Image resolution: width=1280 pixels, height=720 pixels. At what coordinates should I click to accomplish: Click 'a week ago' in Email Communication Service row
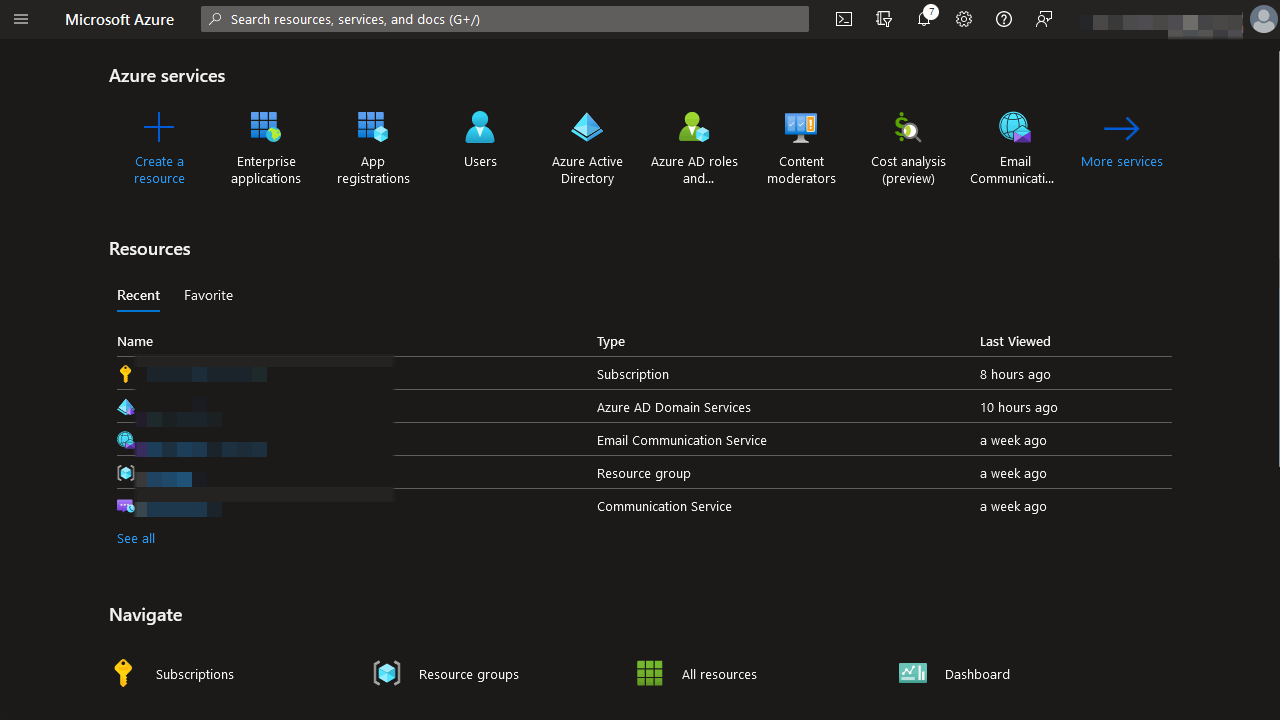(x=1013, y=440)
